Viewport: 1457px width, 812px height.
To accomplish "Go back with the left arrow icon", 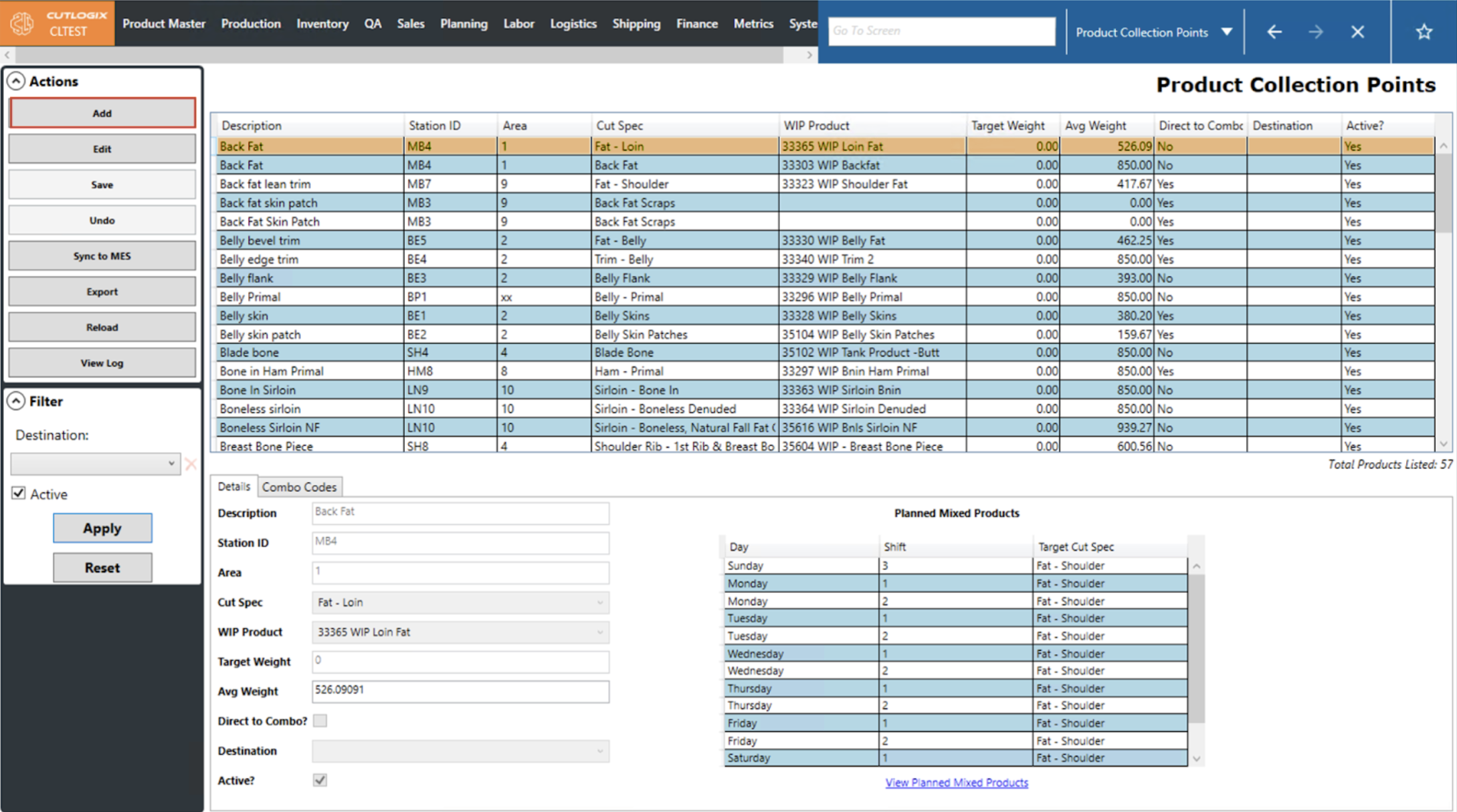I will [x=1274, y=31].
